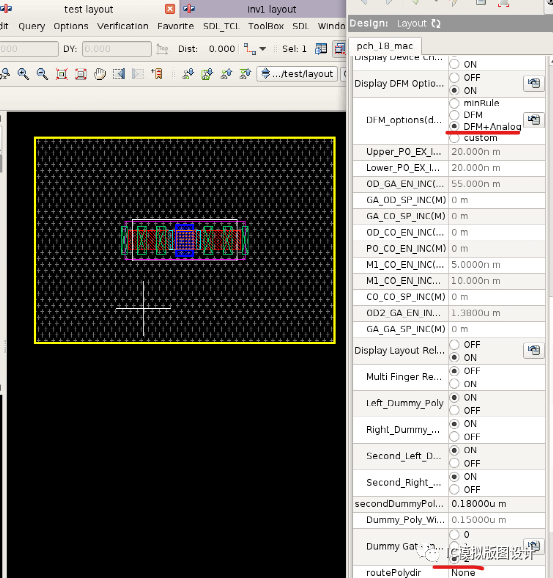This screenshot has width=553, height=578.
Task: Click the zoom in magnifier icon
Action: pos(23,74)
